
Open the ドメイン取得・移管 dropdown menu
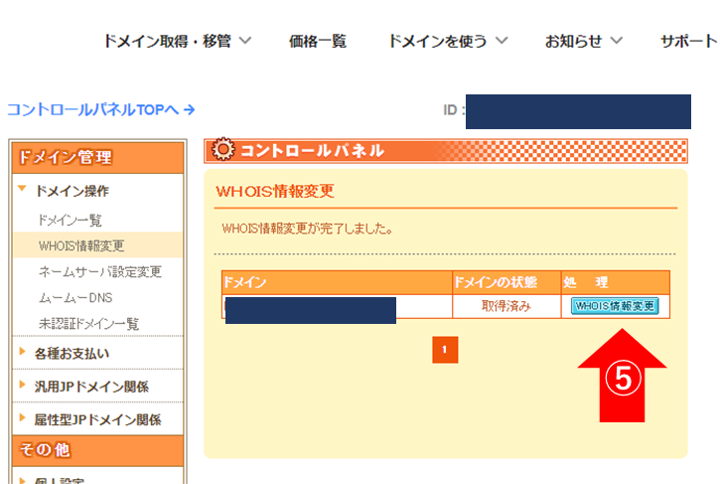point(176,41)
